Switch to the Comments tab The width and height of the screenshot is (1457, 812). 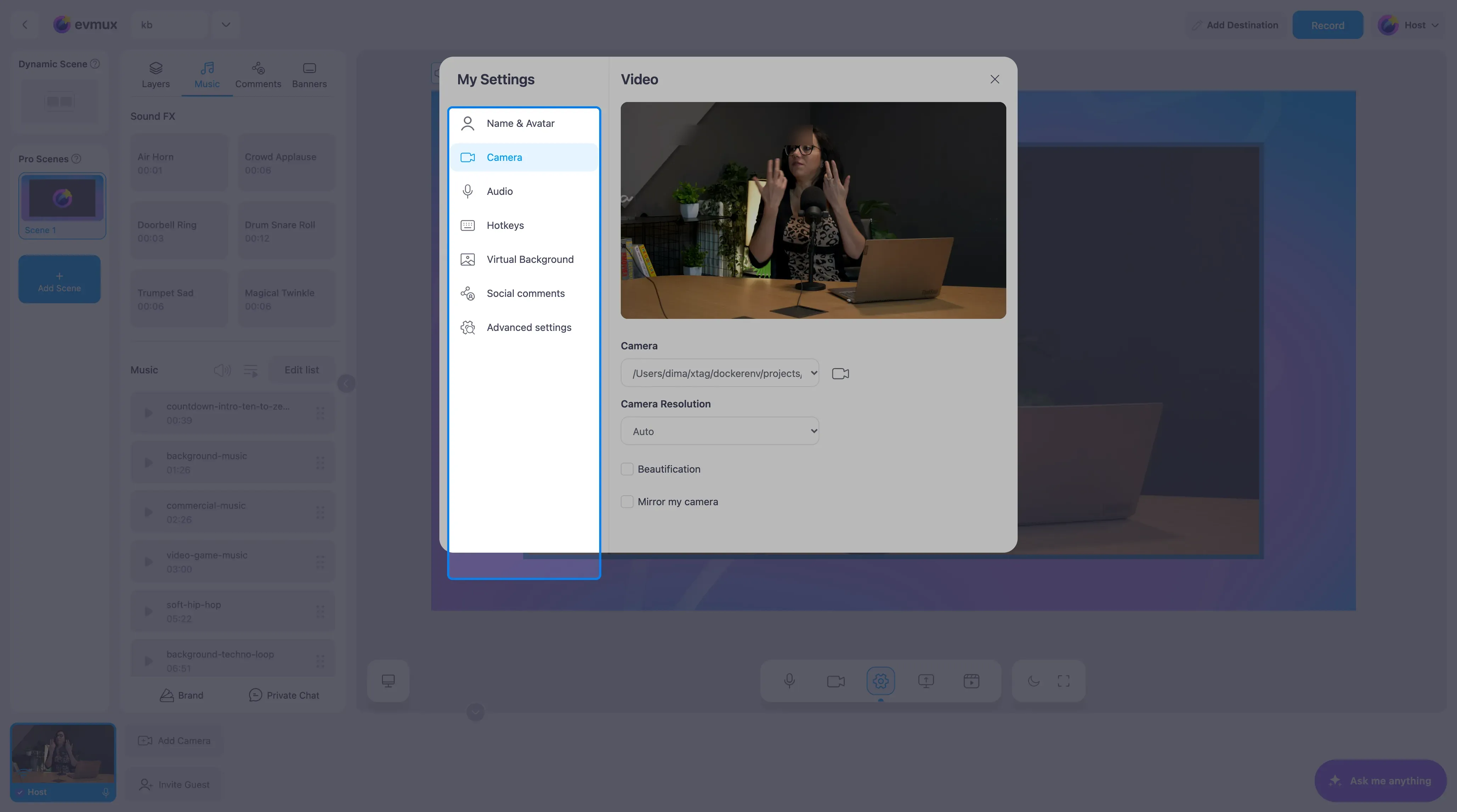tap(258, 75)
